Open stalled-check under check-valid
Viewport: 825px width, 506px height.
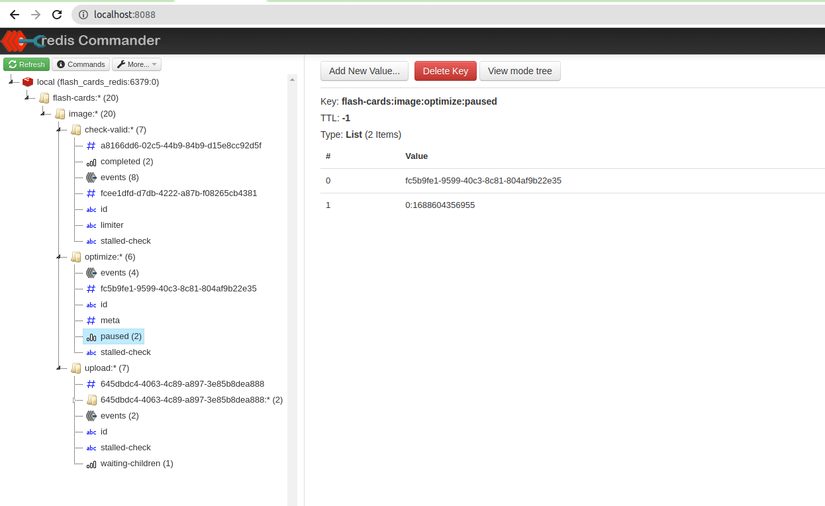click(126, 241)
